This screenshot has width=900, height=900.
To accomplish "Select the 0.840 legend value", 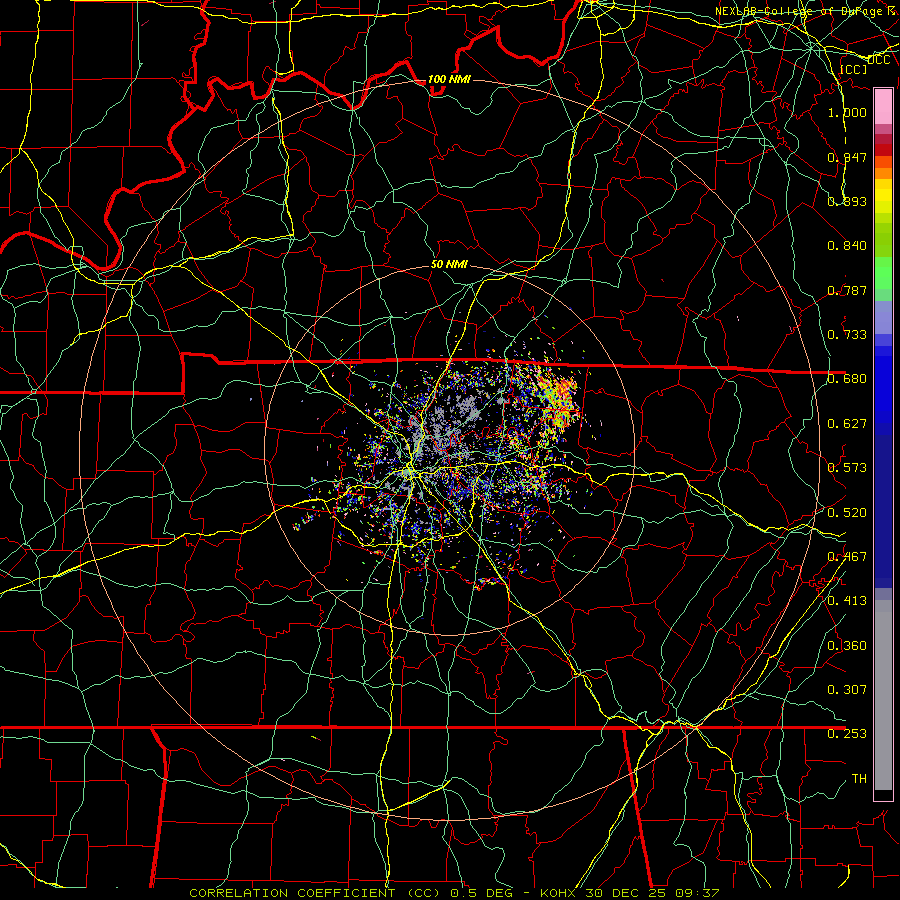I will (x=847, y=246).
